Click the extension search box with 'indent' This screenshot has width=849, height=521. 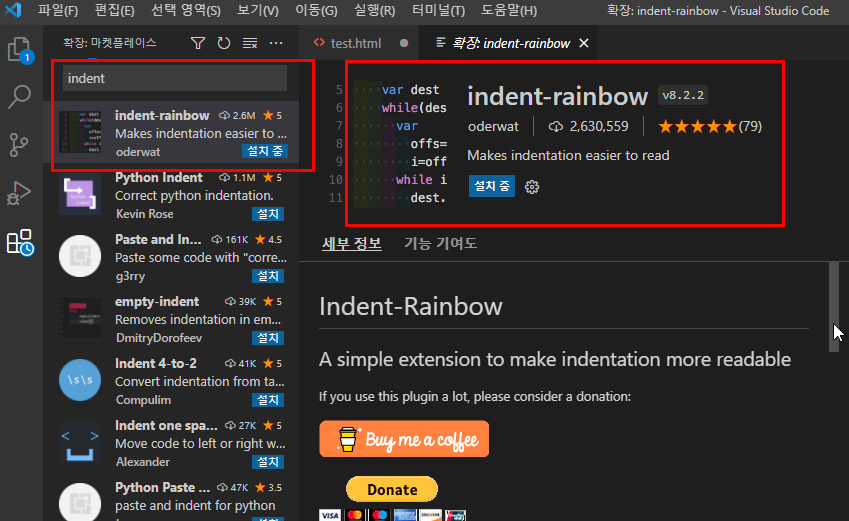[175, 79]
